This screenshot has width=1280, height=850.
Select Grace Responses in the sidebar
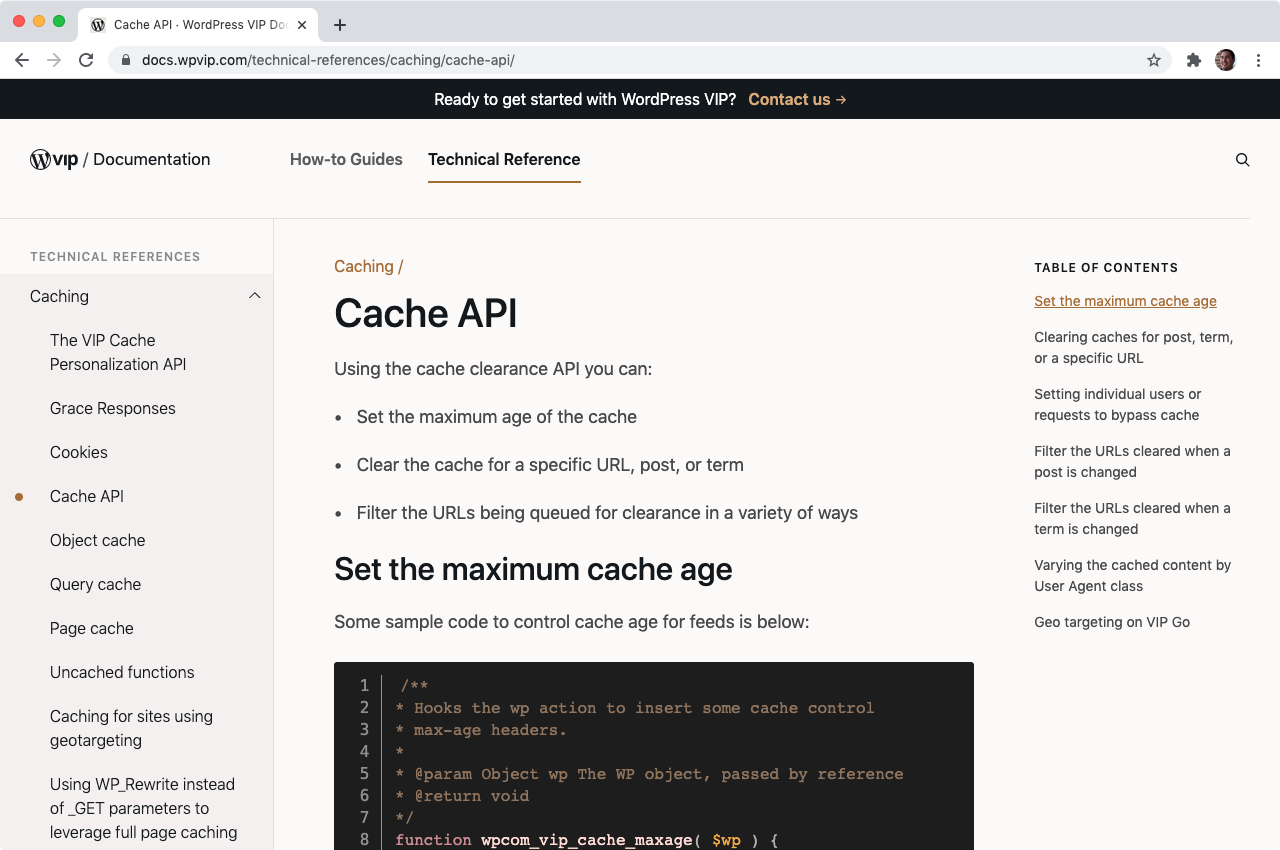pos(112,408)
